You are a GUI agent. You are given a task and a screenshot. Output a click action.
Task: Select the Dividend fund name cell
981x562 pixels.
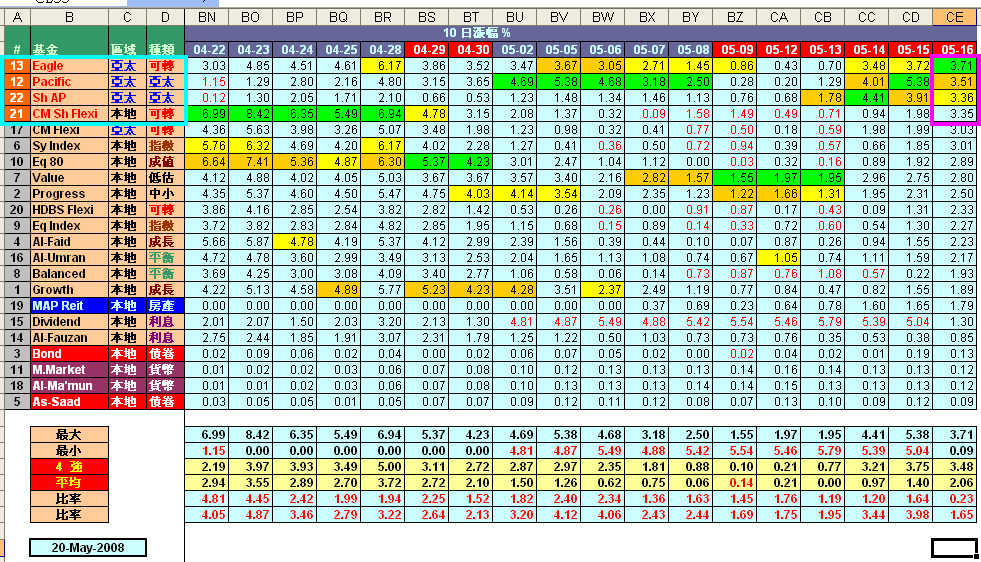[69, 322]
